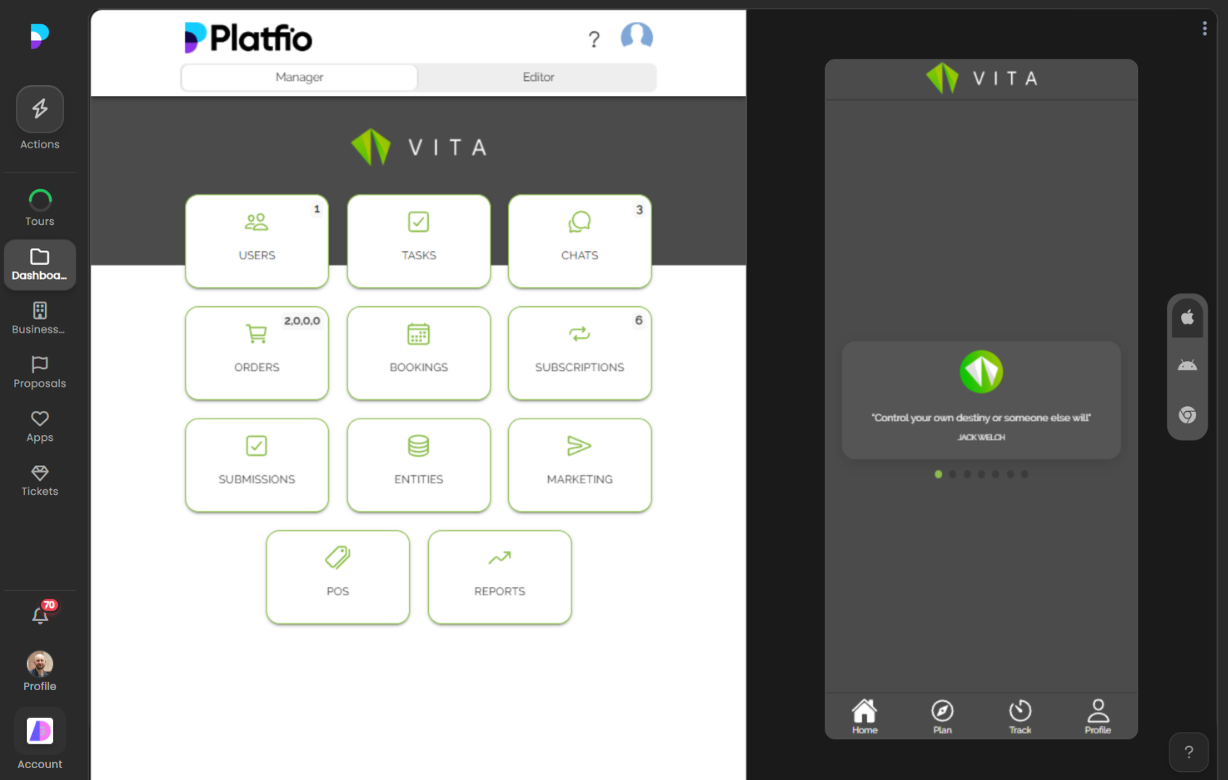Switch preview to Android device

(x=1187, y=366)
